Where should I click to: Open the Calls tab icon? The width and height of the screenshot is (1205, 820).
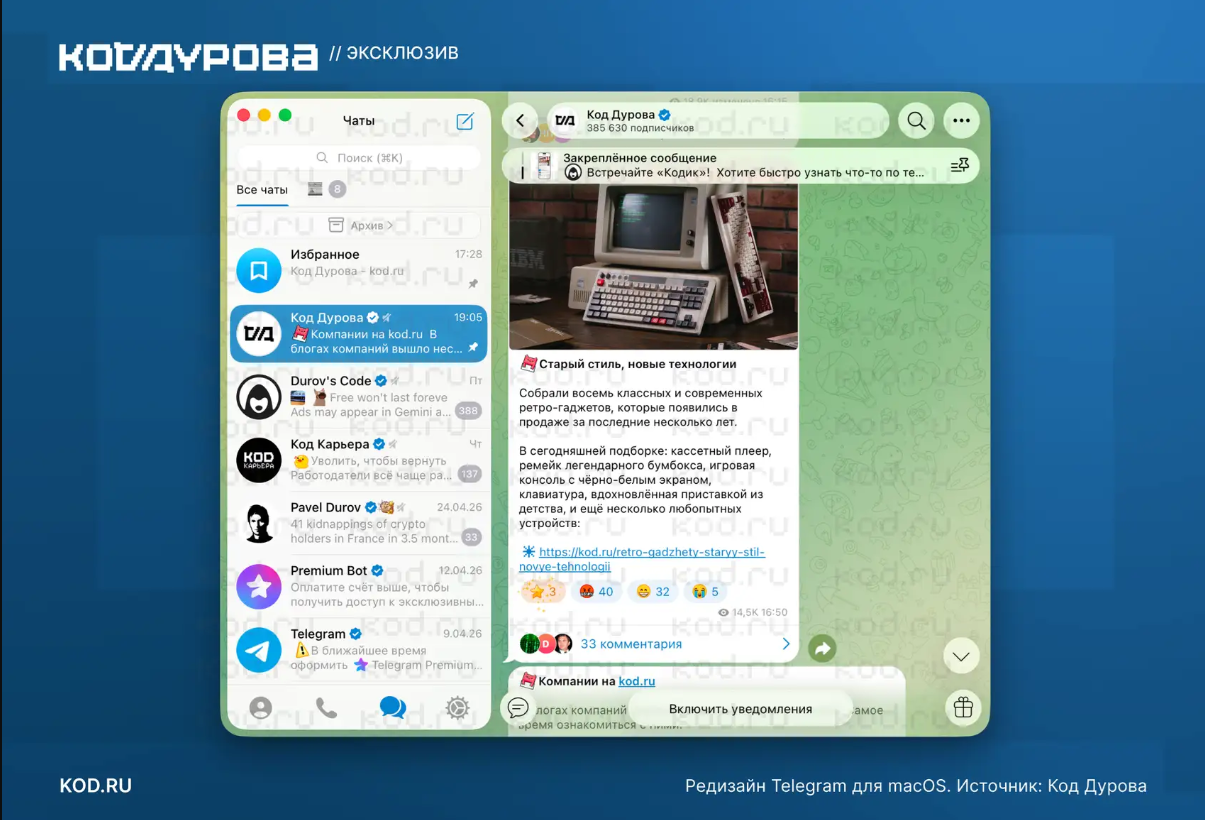click(x=326, y=708)
